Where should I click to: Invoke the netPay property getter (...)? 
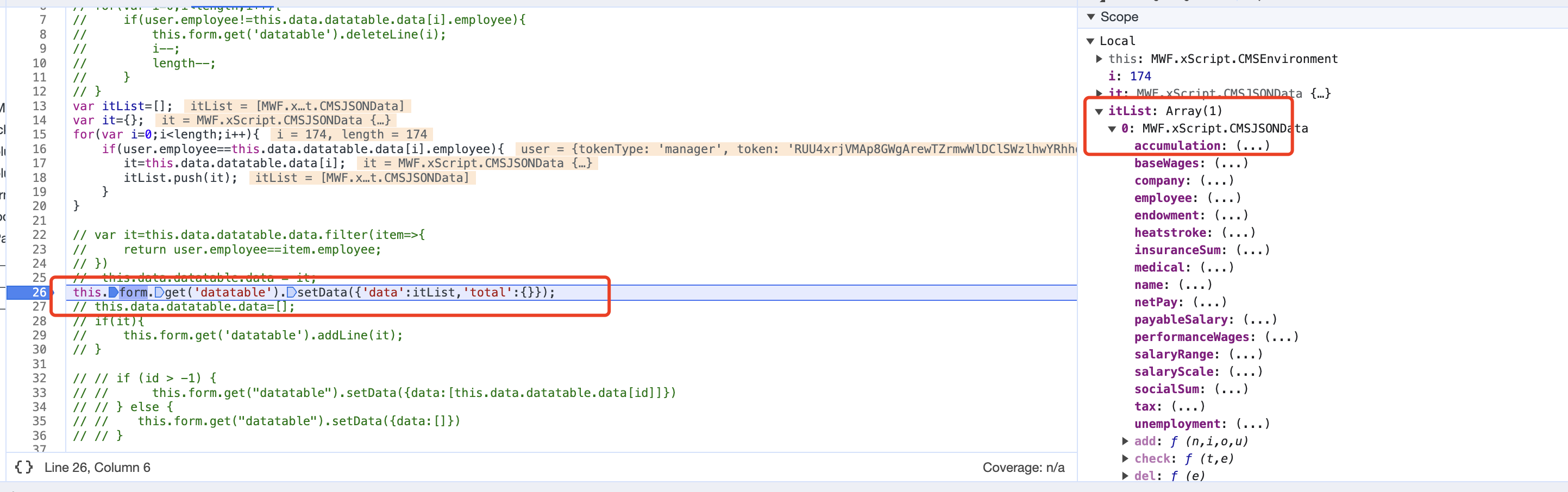click(x=1209, y=302)
